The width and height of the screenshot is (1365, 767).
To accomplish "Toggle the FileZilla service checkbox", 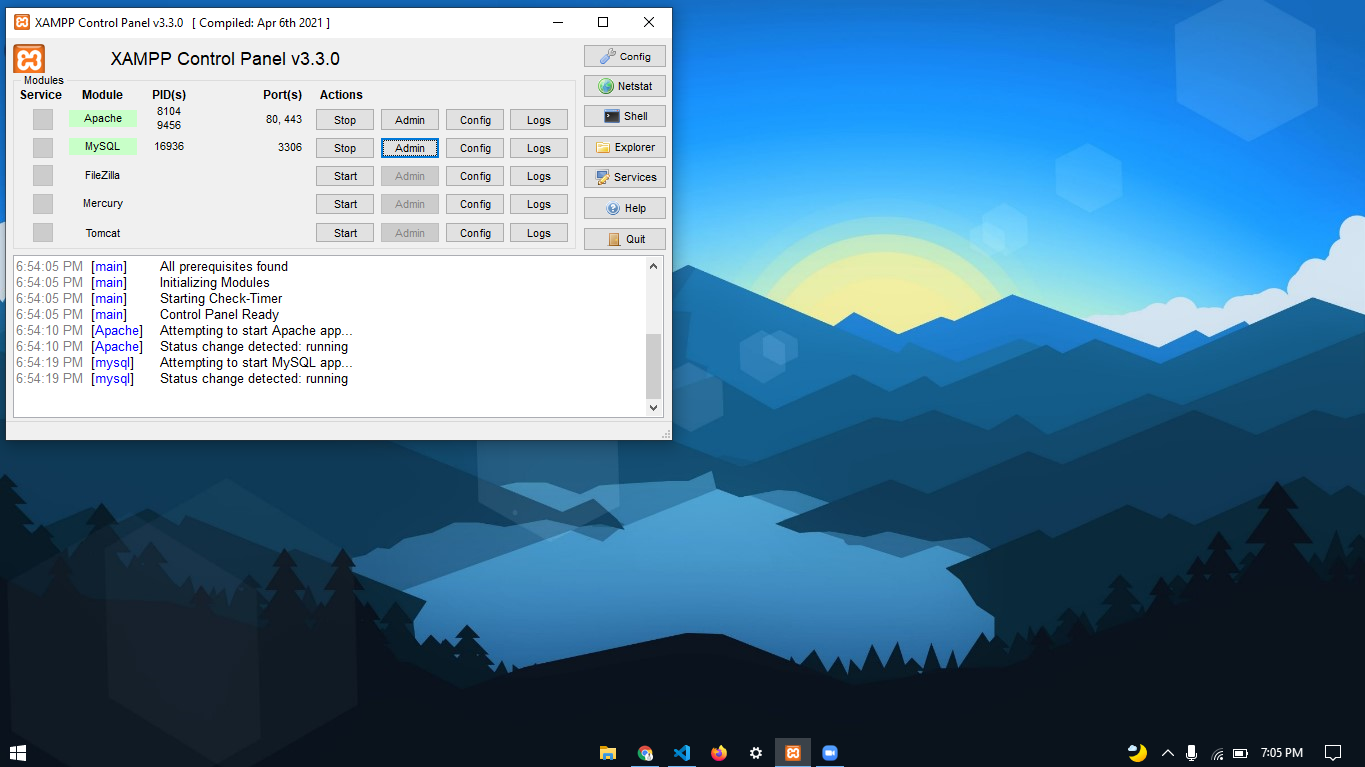I will (x=43, y=176).
